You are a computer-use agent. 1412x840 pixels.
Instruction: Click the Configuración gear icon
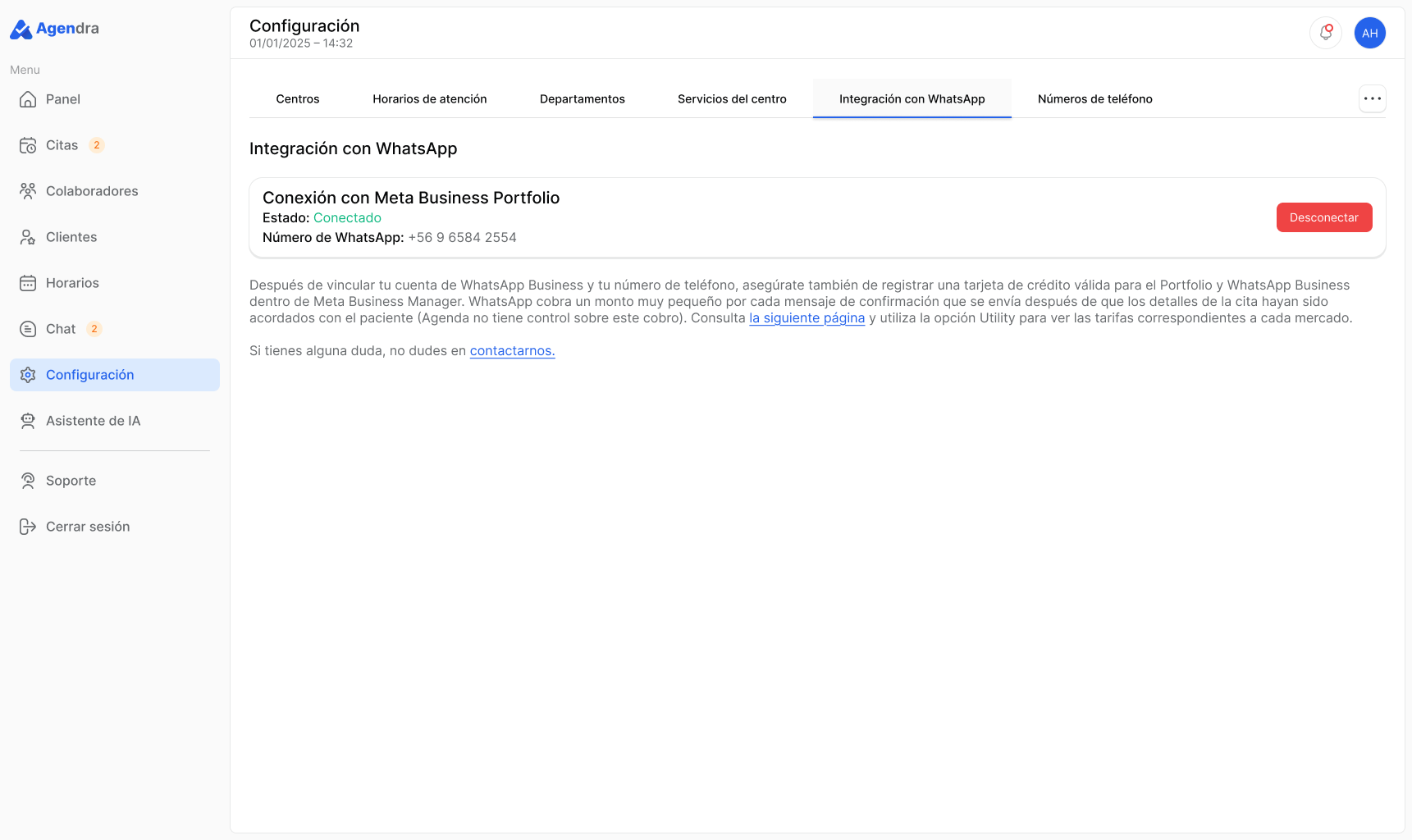pyautogui.click(x=28, y=375)
